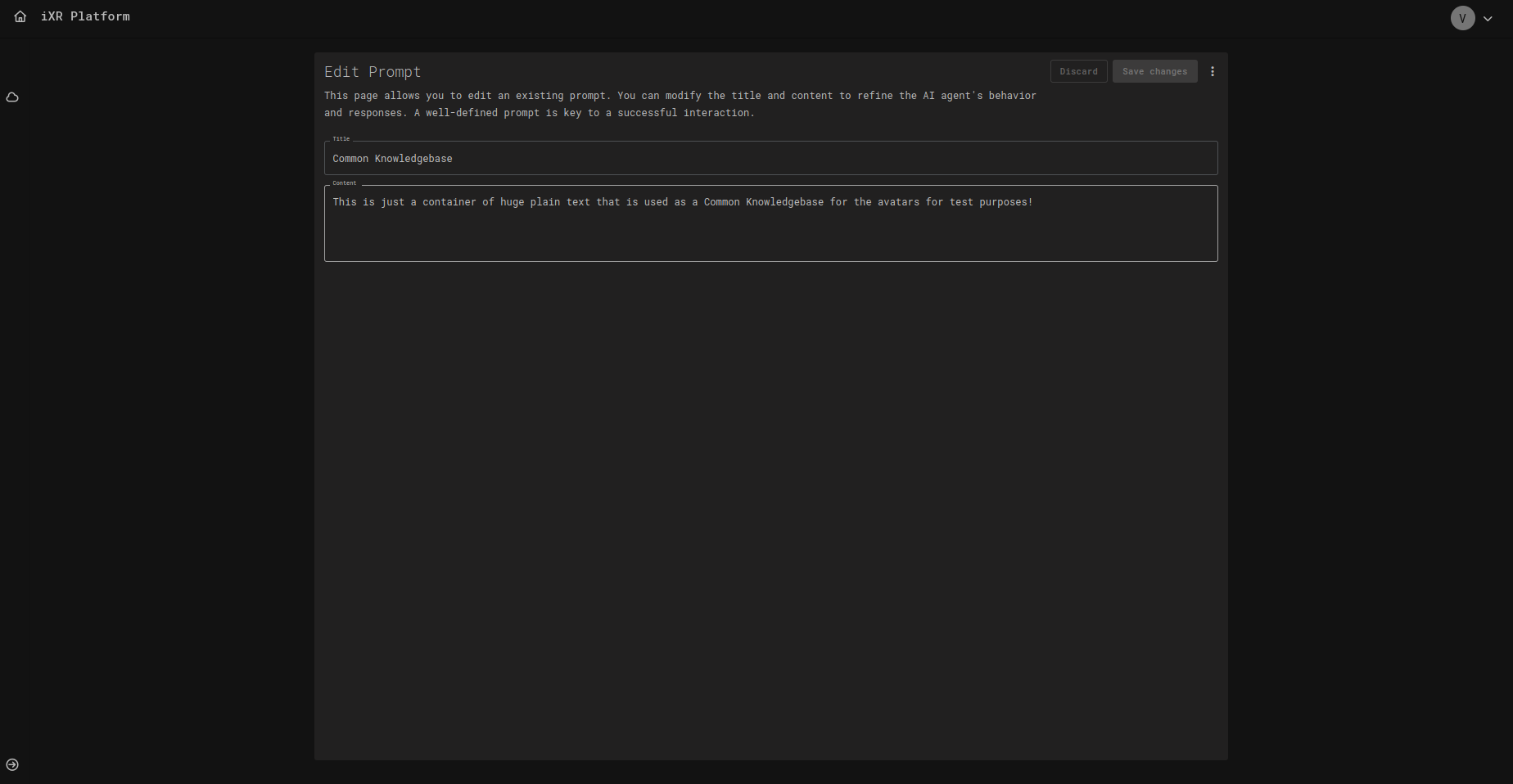
Task: Click the word 'avatars' in content text
Action: [898, 202]
